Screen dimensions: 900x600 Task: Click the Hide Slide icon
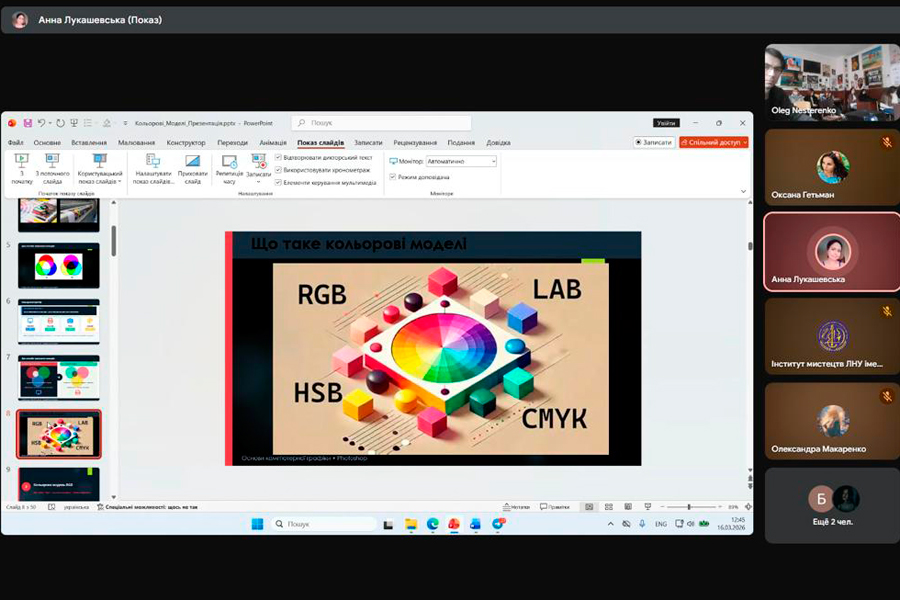[192, 161]
